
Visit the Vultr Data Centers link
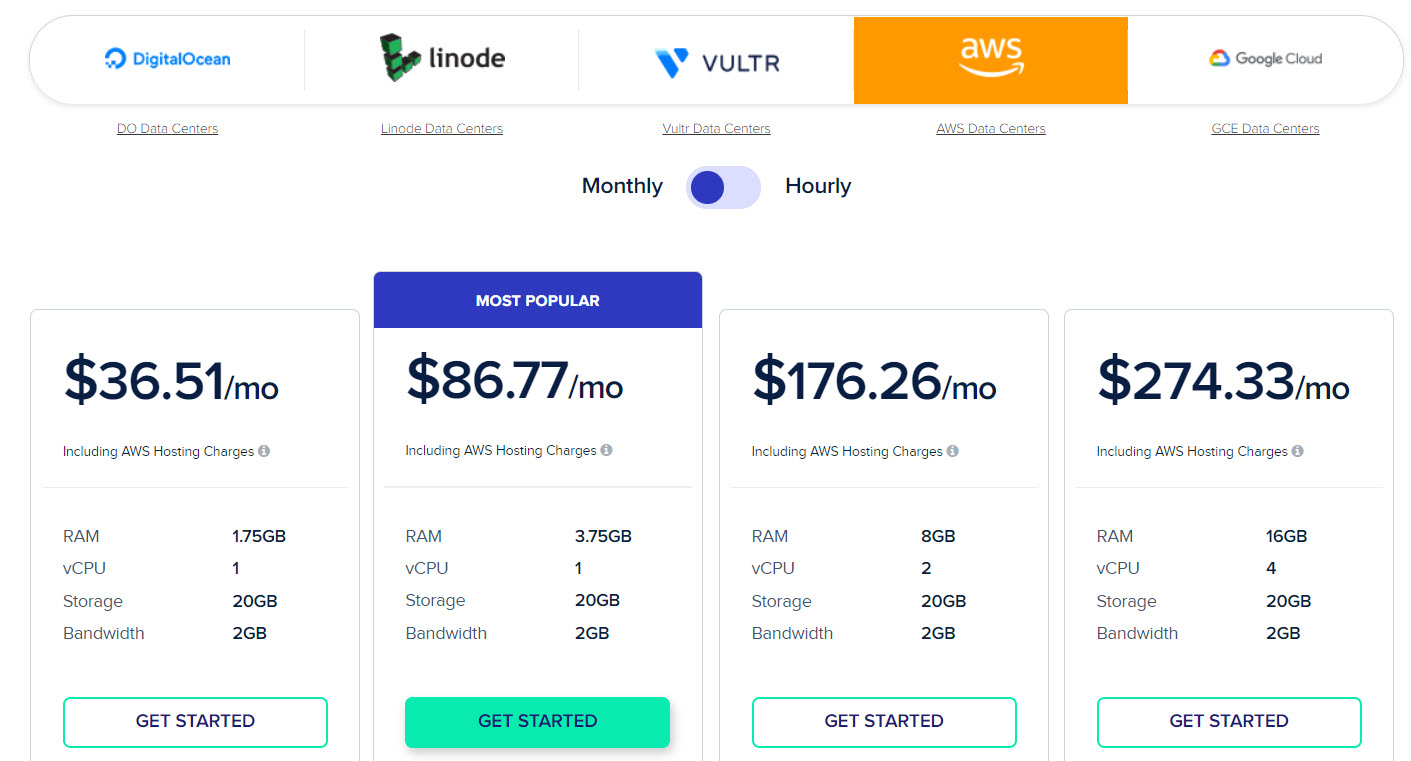[716, 128]
